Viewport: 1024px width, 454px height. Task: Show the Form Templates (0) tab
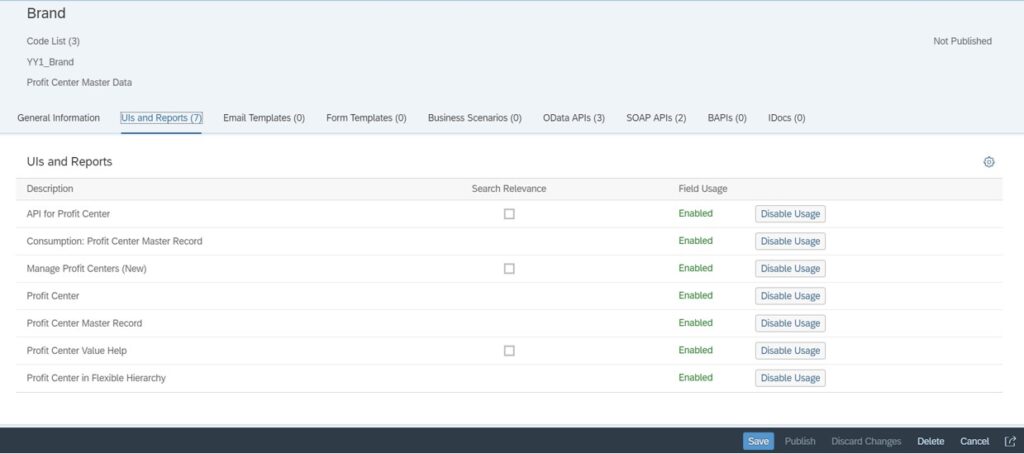(x=366, y=118)
